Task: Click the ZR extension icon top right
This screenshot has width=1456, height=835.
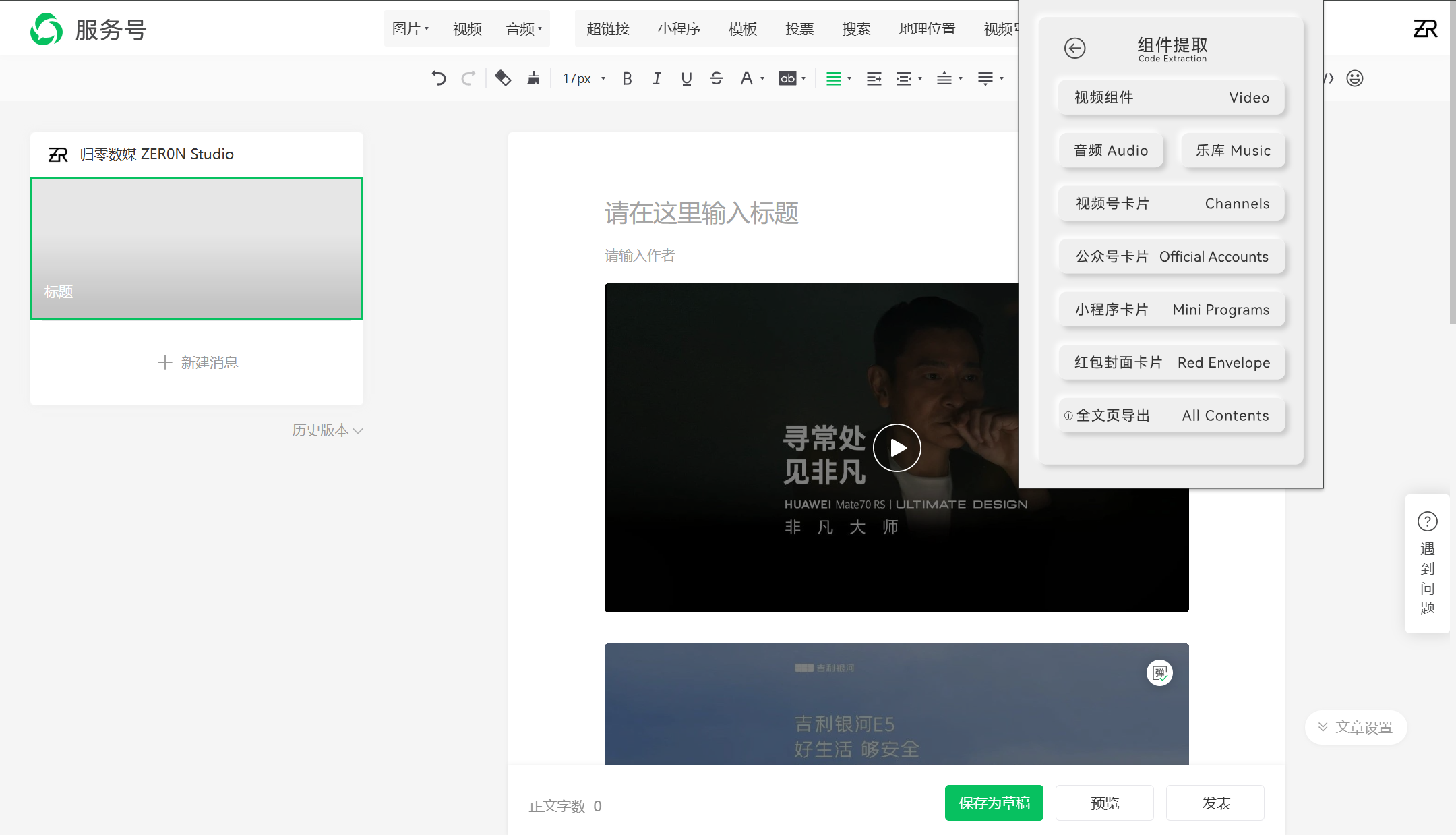Action: click(1425, 28)
